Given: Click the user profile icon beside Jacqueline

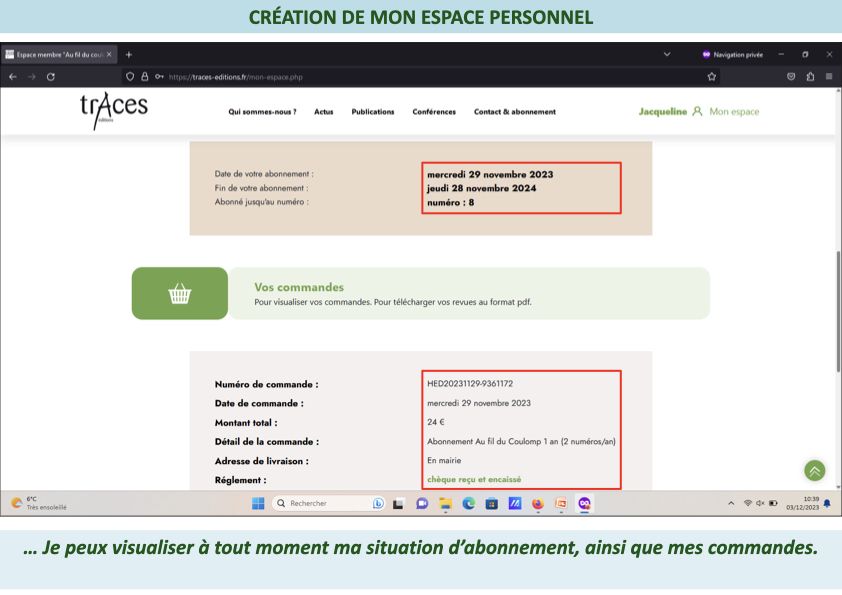Looking at the screenshot, I should click(697, 111).
